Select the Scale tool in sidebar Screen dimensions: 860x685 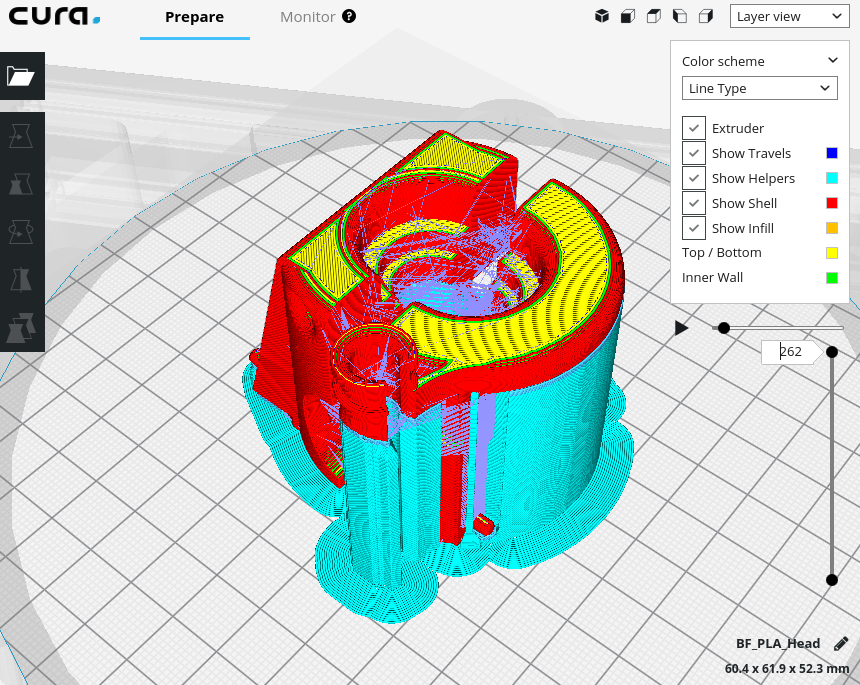(x=21, y=184)
